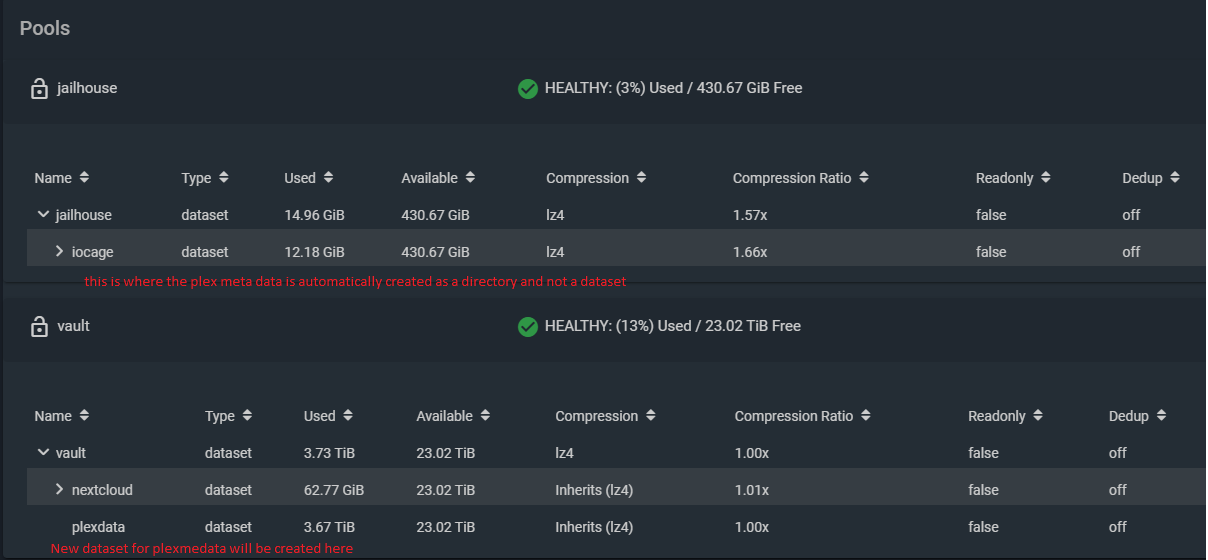Select the plexdata dataset row
This screenshot has height=560, width=1208.
coord(98,527)
